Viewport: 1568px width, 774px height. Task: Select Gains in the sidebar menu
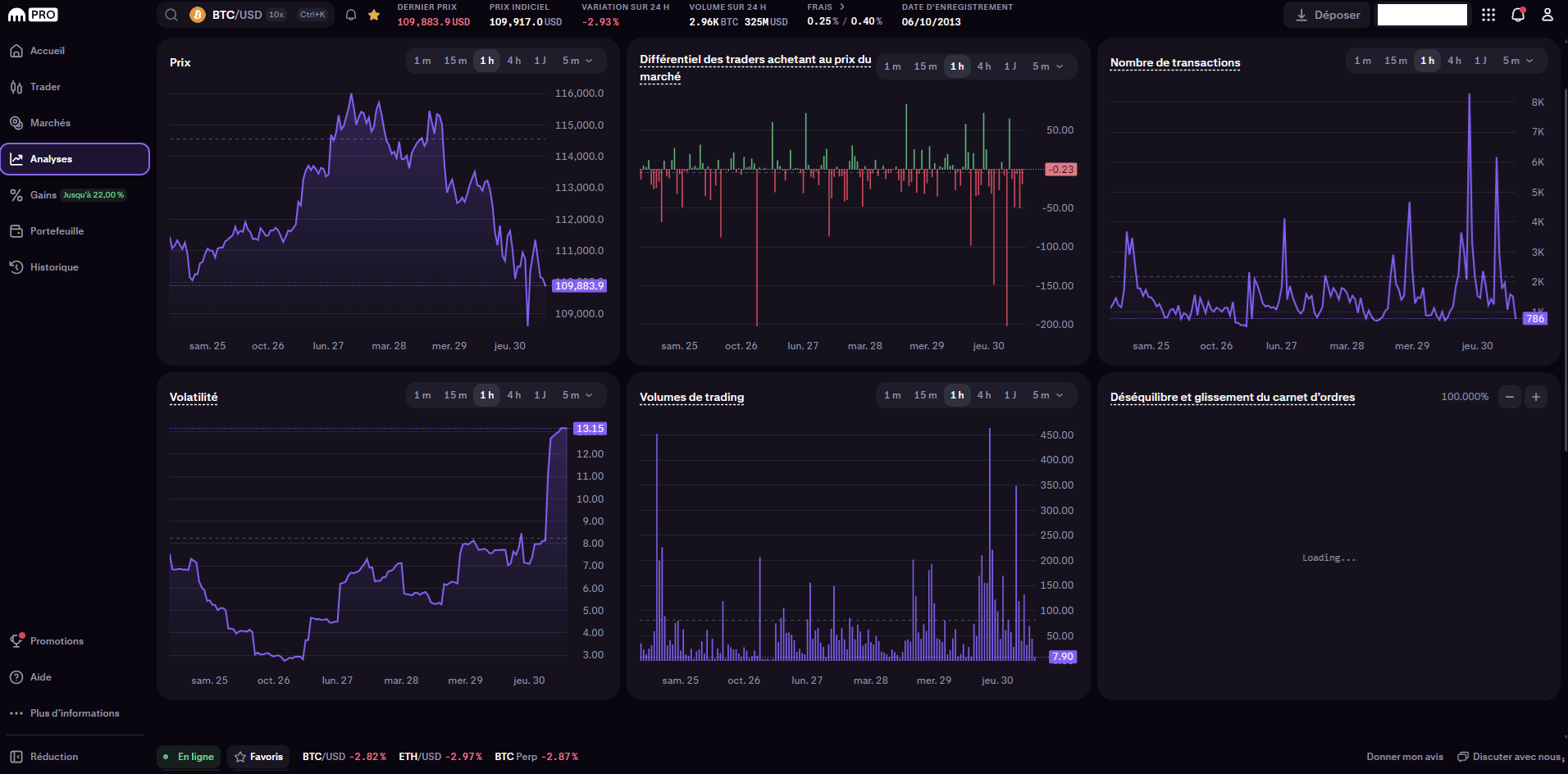(x=41, y=194)
